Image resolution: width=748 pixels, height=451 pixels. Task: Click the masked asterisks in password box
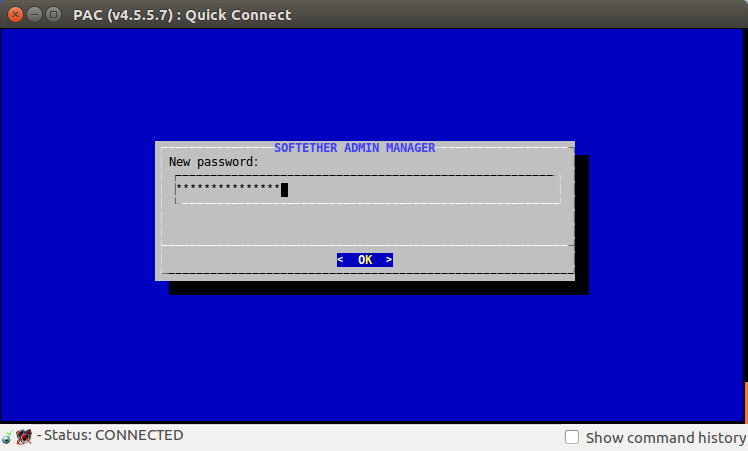(228, 188)
